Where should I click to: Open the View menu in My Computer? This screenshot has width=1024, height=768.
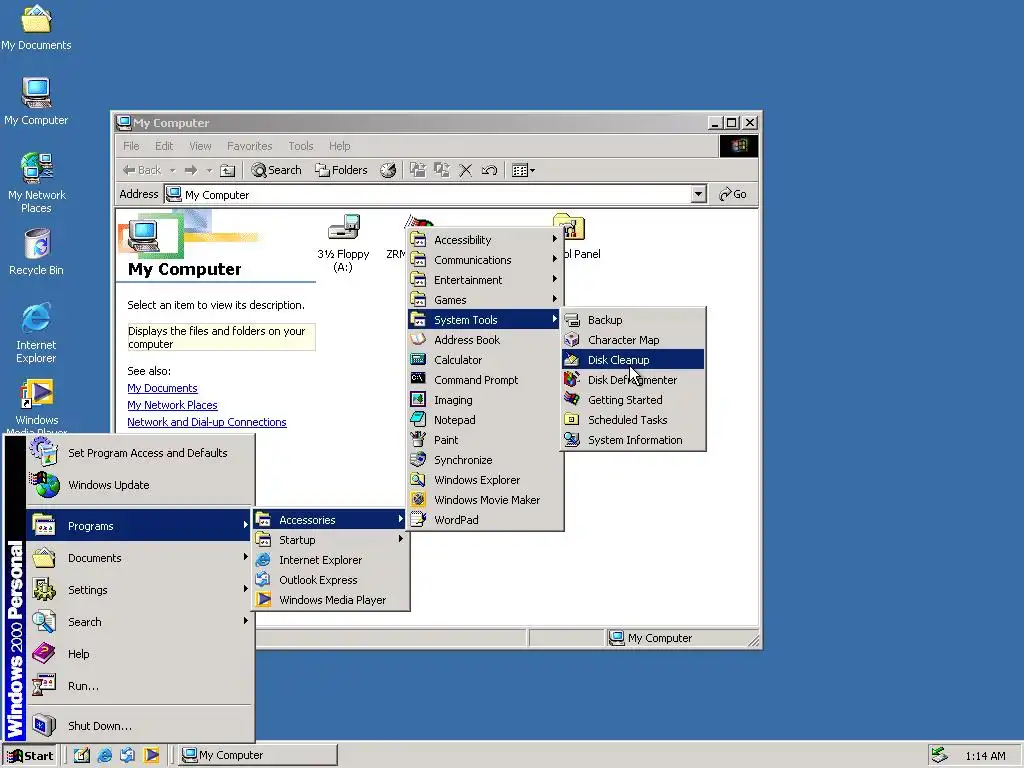(200, 146)
